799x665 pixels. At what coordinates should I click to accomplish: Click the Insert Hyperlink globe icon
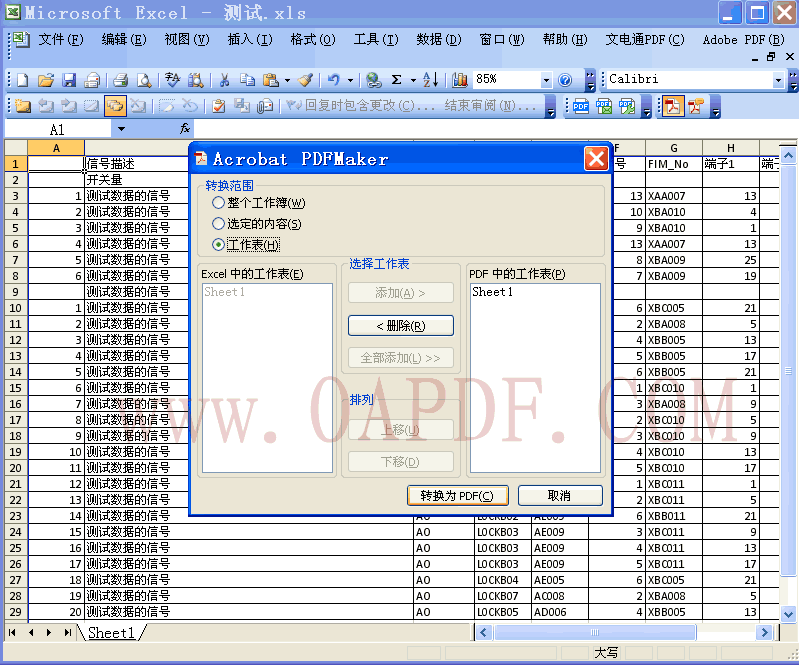pyautogui.click(x=374, y=80)
